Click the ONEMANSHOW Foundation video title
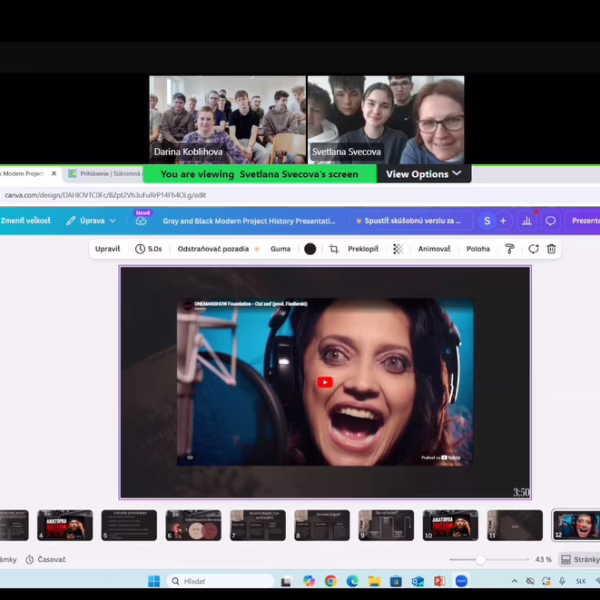The width and height of the screenshot is (600, 600). [x=251, y=304]
